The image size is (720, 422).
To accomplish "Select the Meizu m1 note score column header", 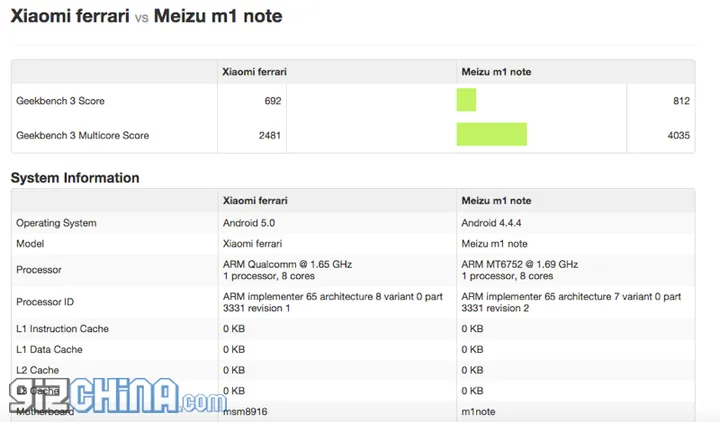I will [495, 72].
